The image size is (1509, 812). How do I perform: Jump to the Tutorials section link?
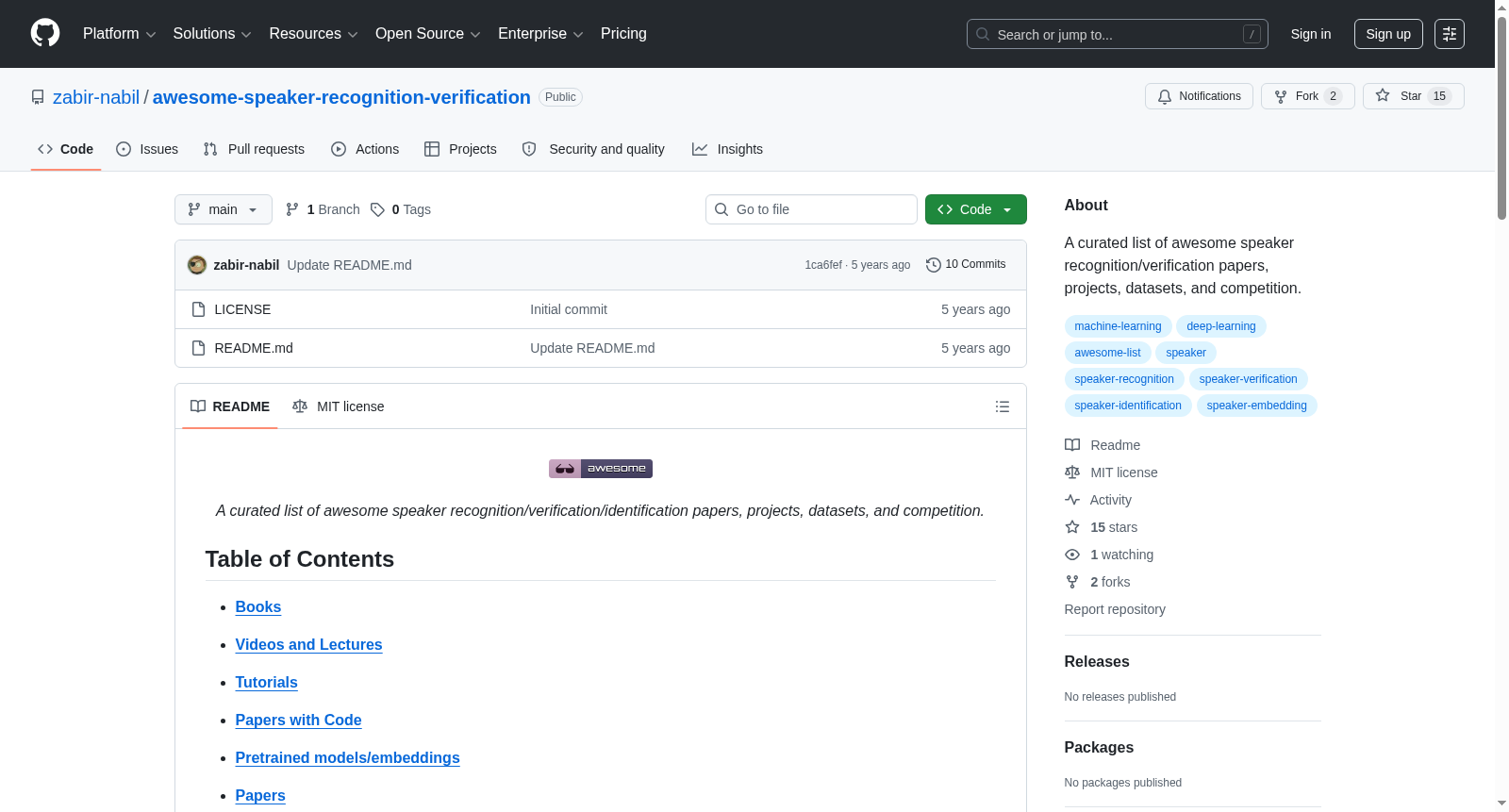[267, 683]
